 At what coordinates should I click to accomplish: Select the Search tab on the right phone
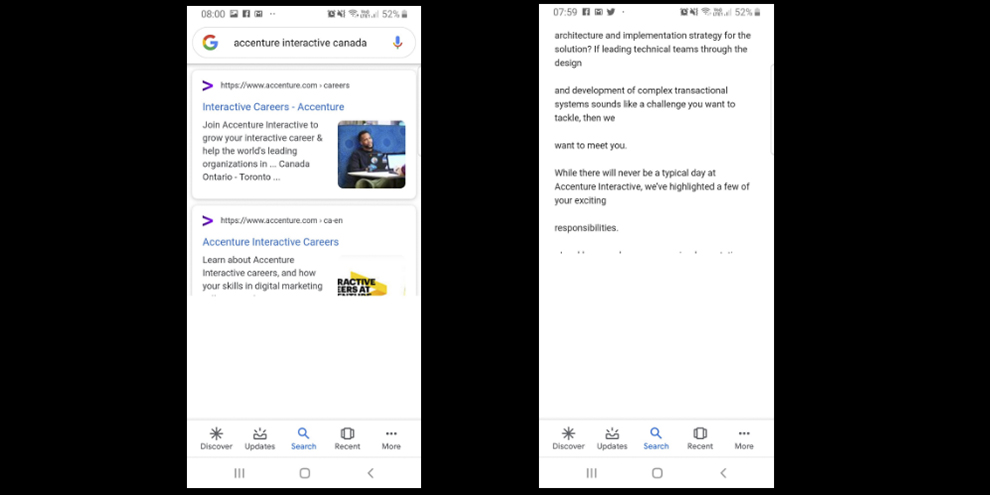tap(656, 438)
